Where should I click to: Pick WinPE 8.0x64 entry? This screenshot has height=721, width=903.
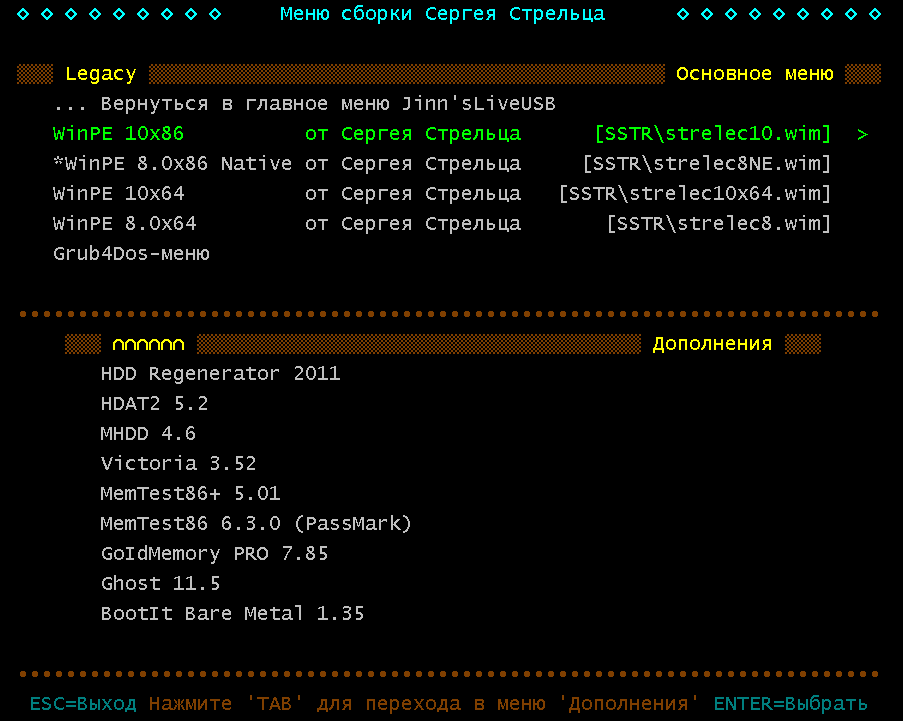pos(124,224)
